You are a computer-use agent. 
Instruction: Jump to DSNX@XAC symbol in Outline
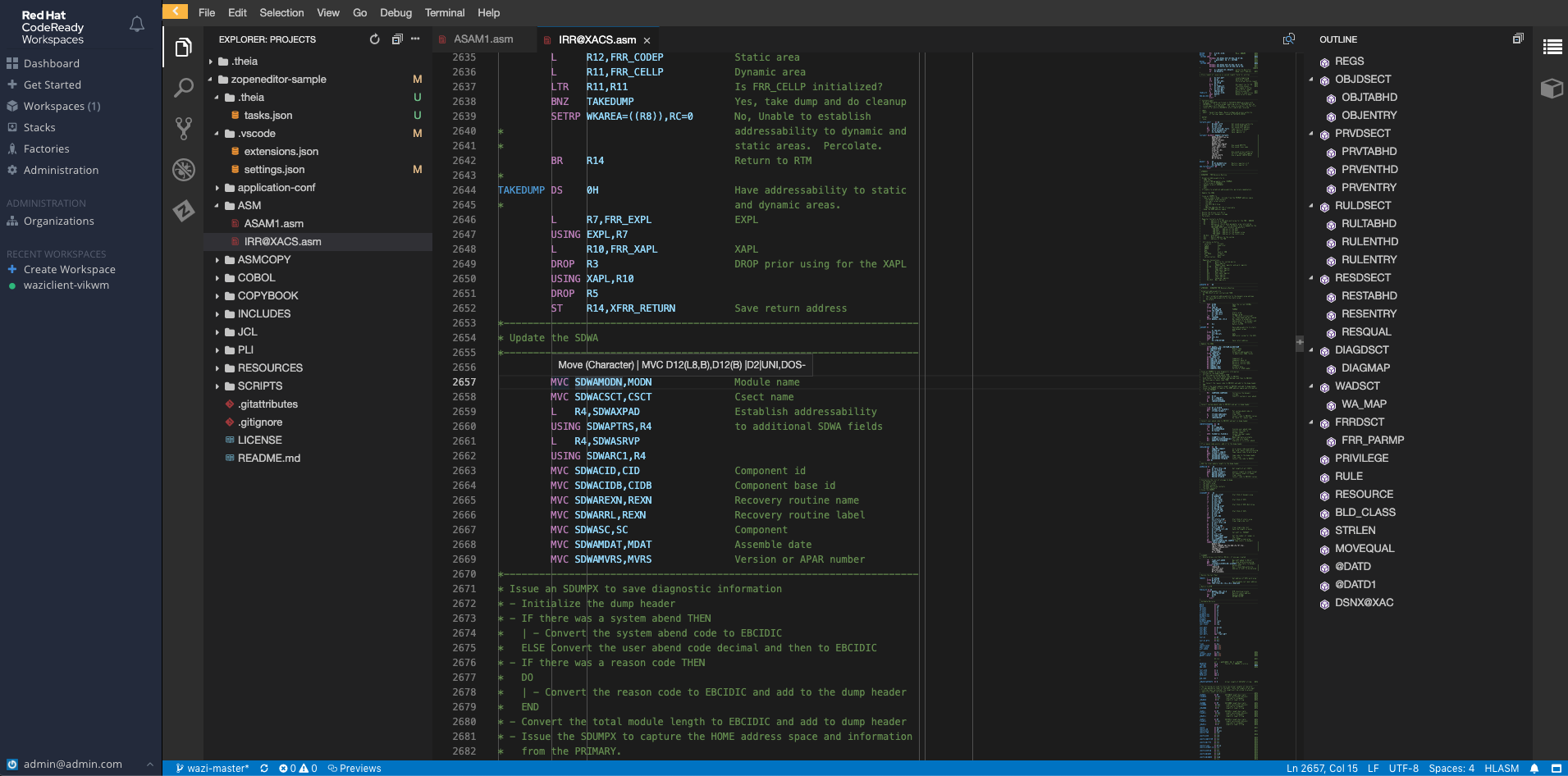tap(1364, 603)
